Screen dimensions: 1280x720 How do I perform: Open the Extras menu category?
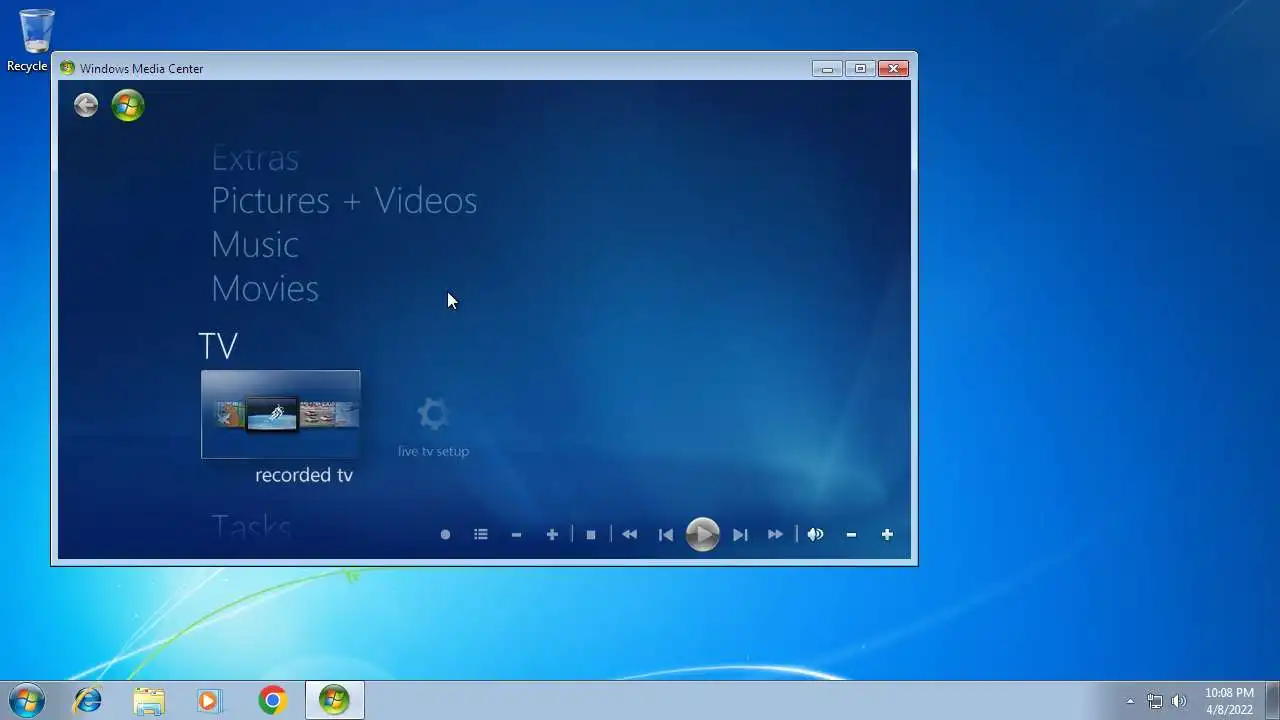[x=255, y=158]
